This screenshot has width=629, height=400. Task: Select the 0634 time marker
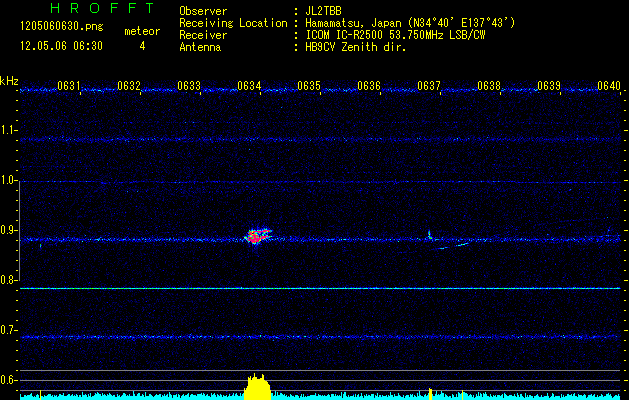[x=249, y=86]
